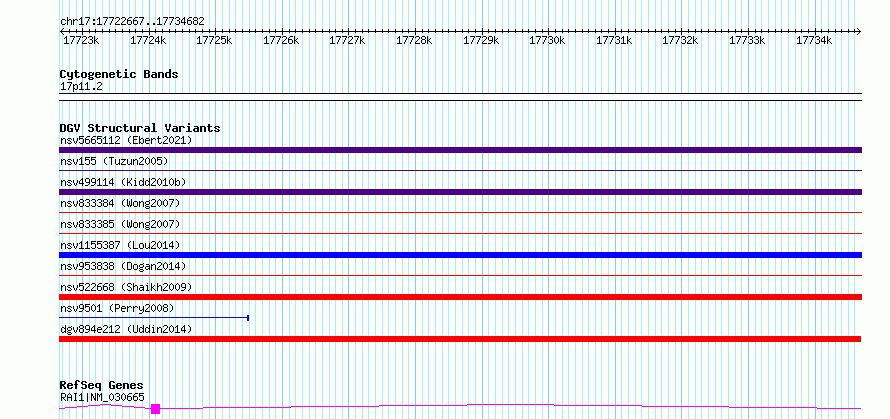
Task: Open the nsv5665112 (Ebert2021) variant label
Action: 126,140
